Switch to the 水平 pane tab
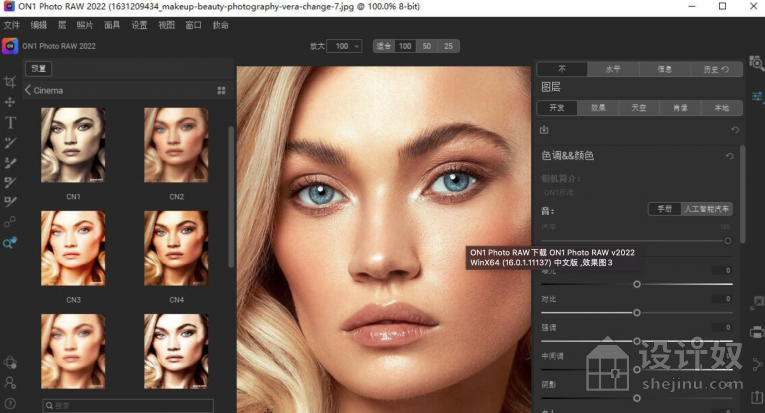Viewport: 765px width, 413px height. pyautogui.click(x=613, y=69)
